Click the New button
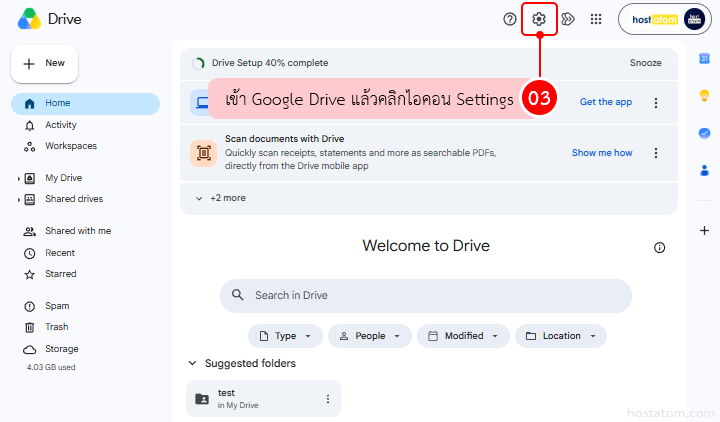 [45, 64]
